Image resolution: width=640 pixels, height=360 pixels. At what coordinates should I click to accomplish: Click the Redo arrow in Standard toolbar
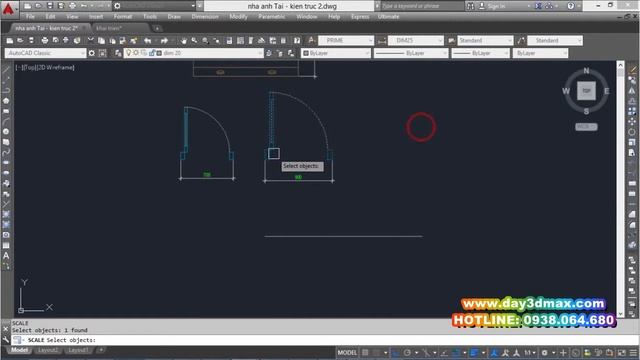(164, 40)
